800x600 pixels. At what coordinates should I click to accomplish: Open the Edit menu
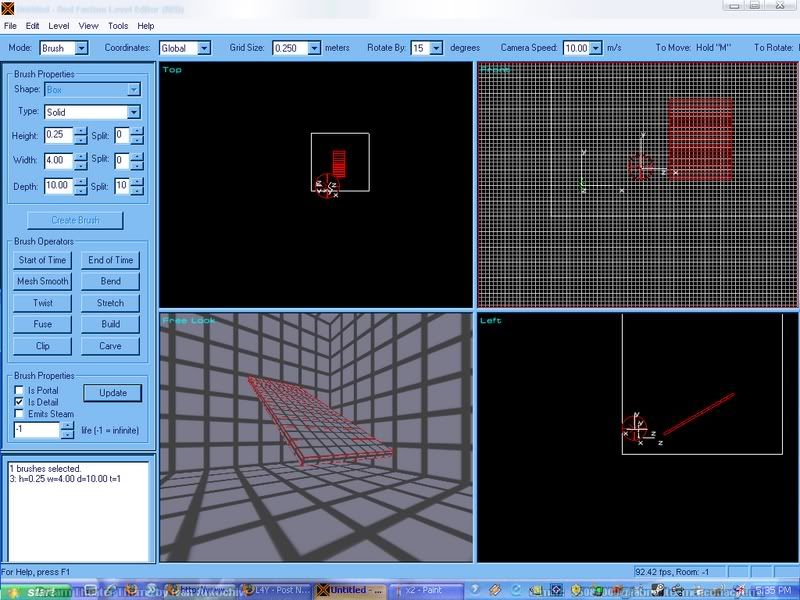pos(33,26)
